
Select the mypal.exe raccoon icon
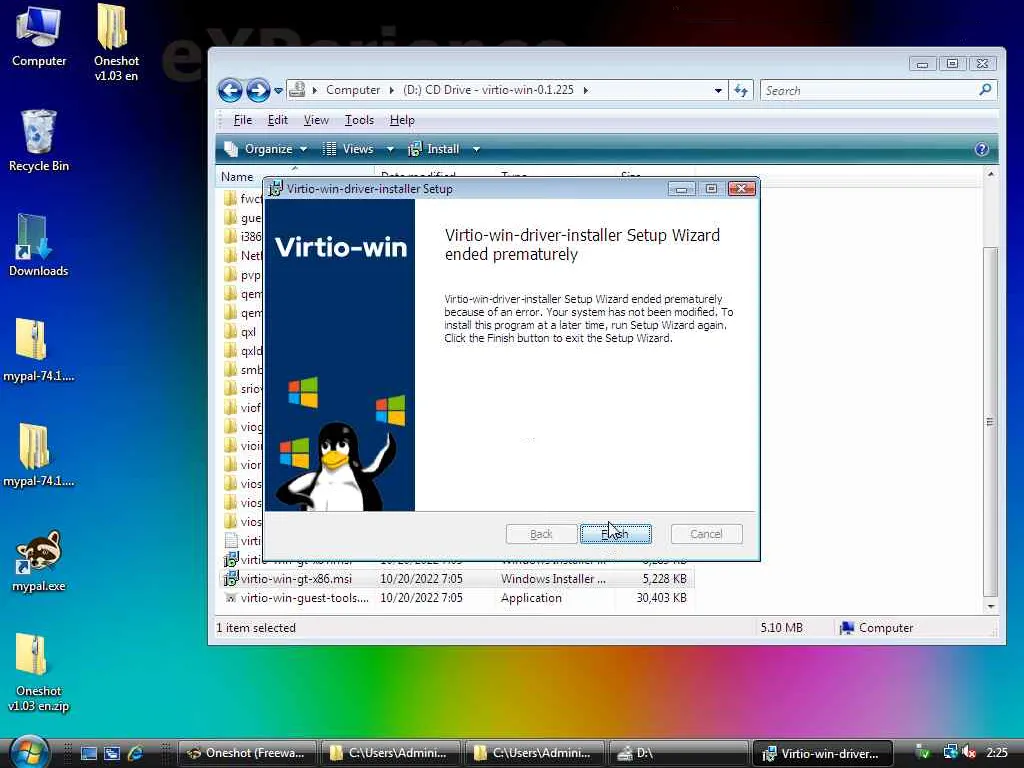pos(39,561)
